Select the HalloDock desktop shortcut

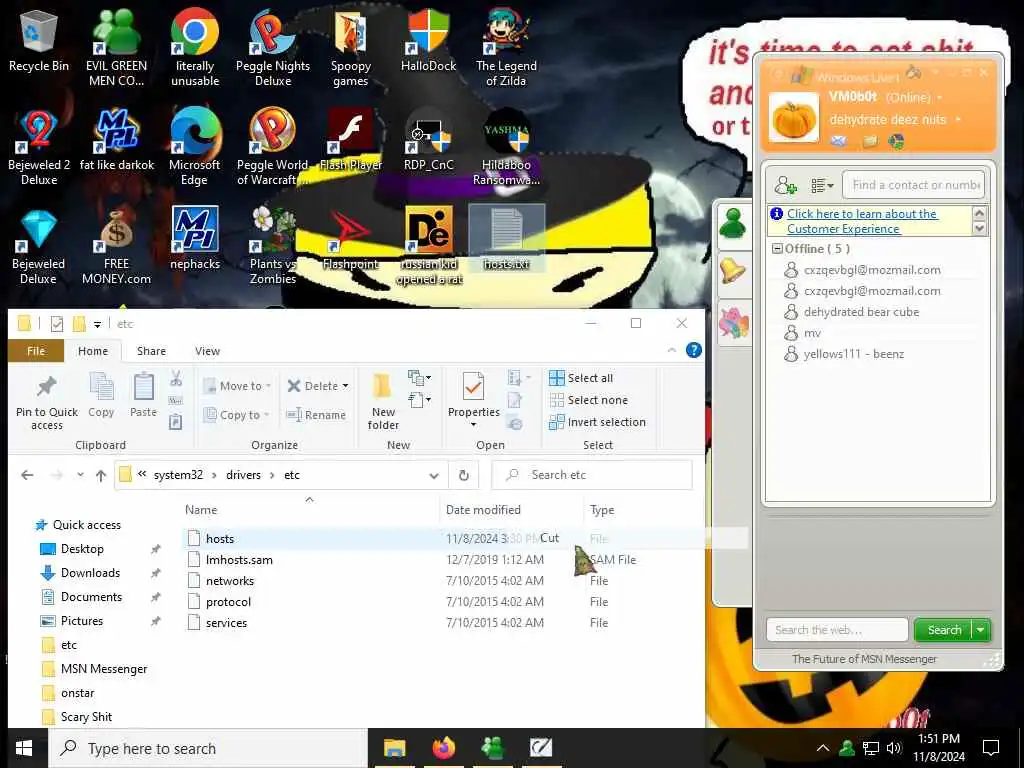tap(428, 40)
